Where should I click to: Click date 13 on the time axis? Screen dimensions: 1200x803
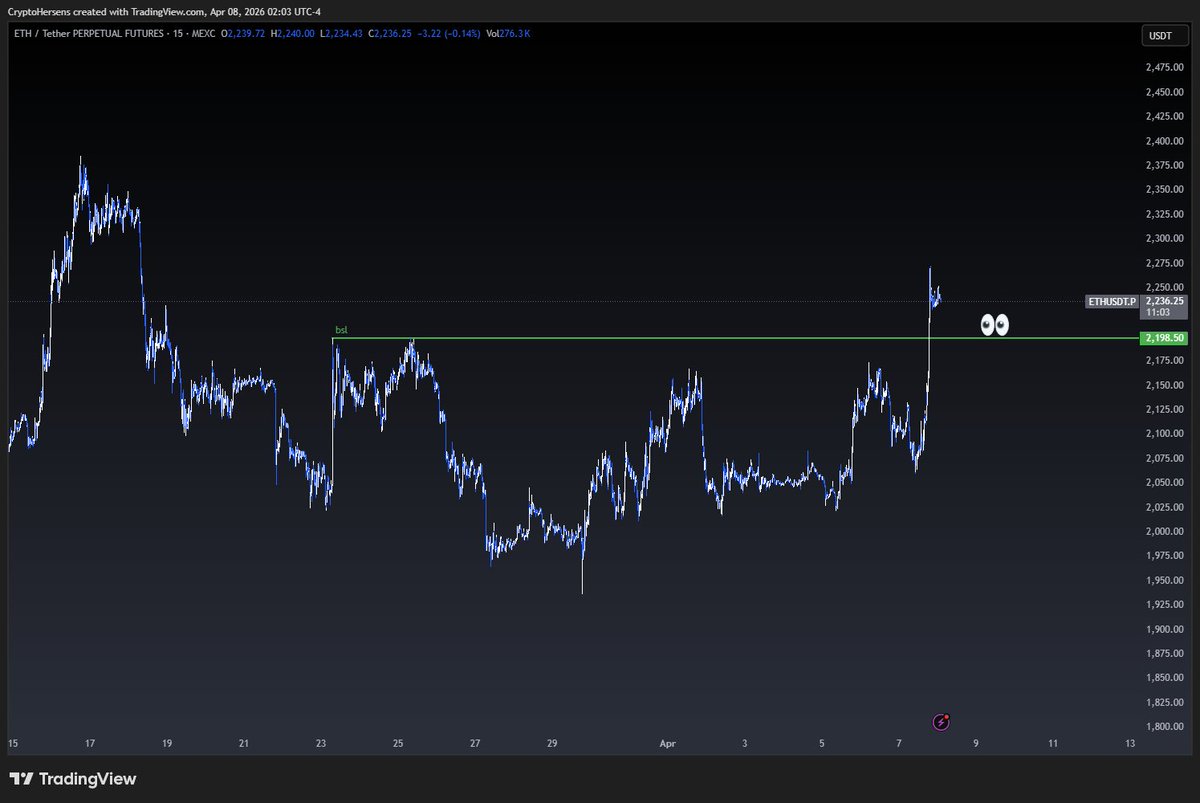click(1130, 744)
